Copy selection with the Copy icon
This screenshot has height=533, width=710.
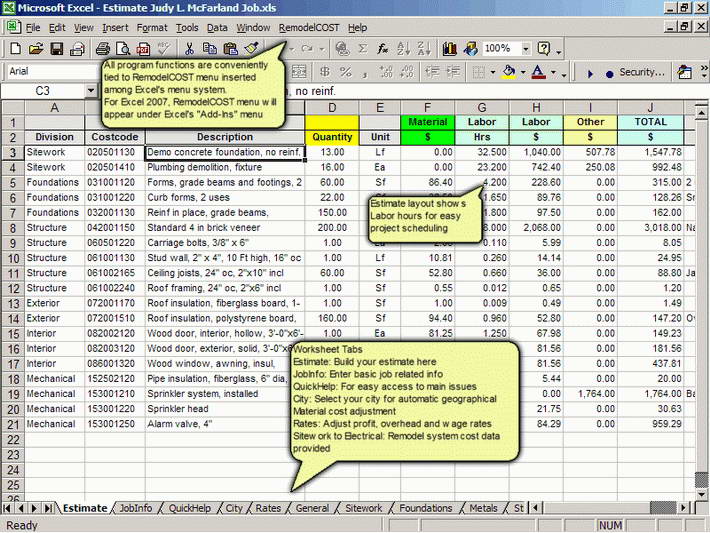209,48
